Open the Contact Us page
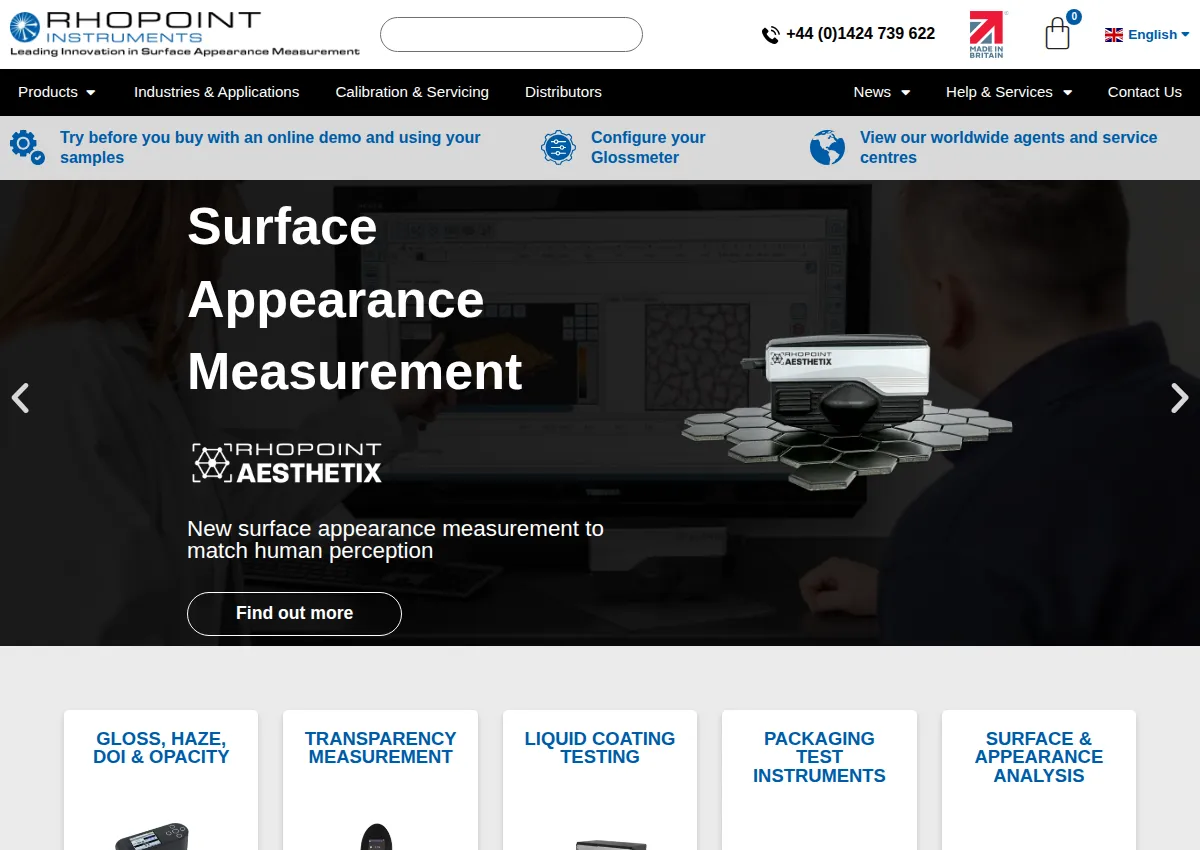Image resolution: width=1200 pixels, height=850 pixels. tap(1145, 92)
